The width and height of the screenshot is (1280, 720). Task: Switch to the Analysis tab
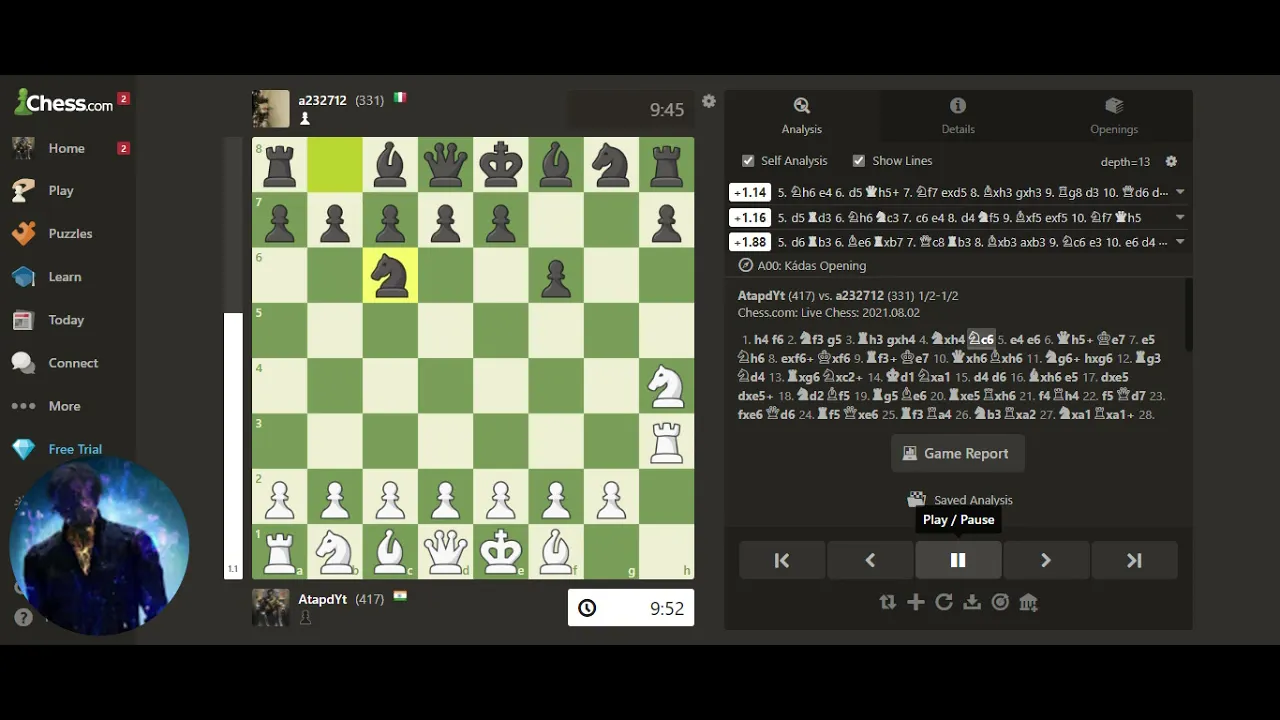[x=802, y=116]
